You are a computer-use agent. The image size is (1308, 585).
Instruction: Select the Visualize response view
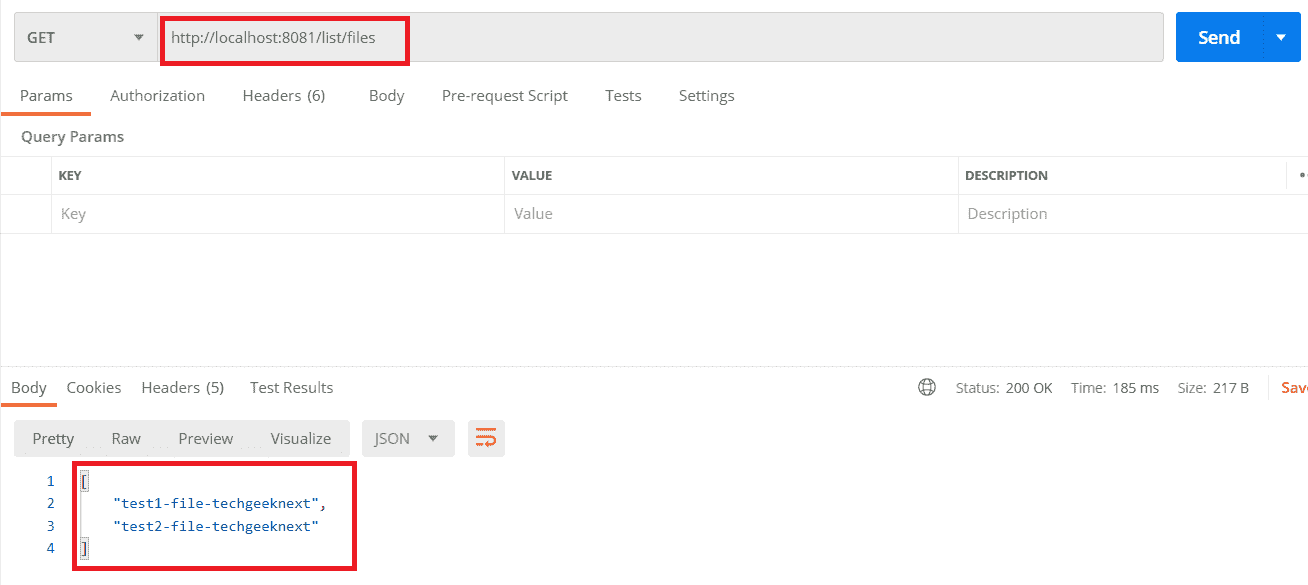pos(301,438)
